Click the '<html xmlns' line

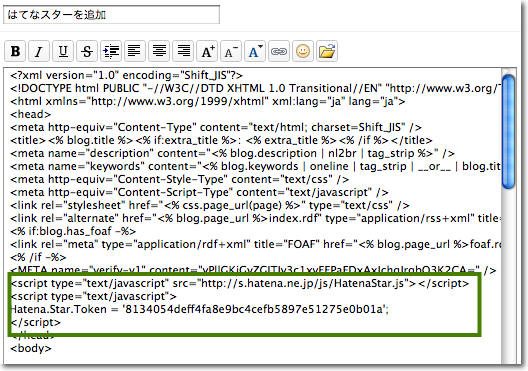pos(208,101)
